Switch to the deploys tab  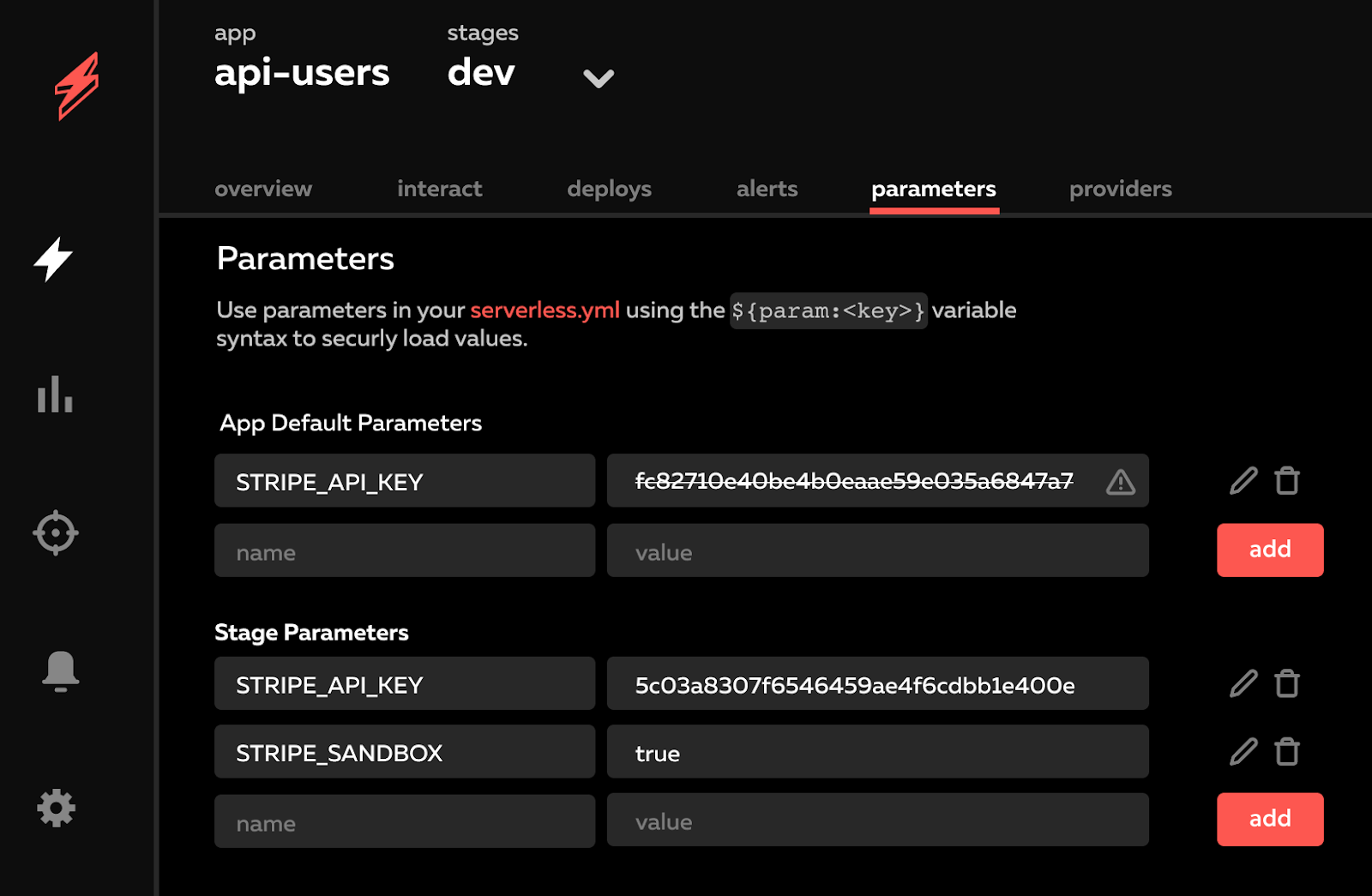click(609, 189)
